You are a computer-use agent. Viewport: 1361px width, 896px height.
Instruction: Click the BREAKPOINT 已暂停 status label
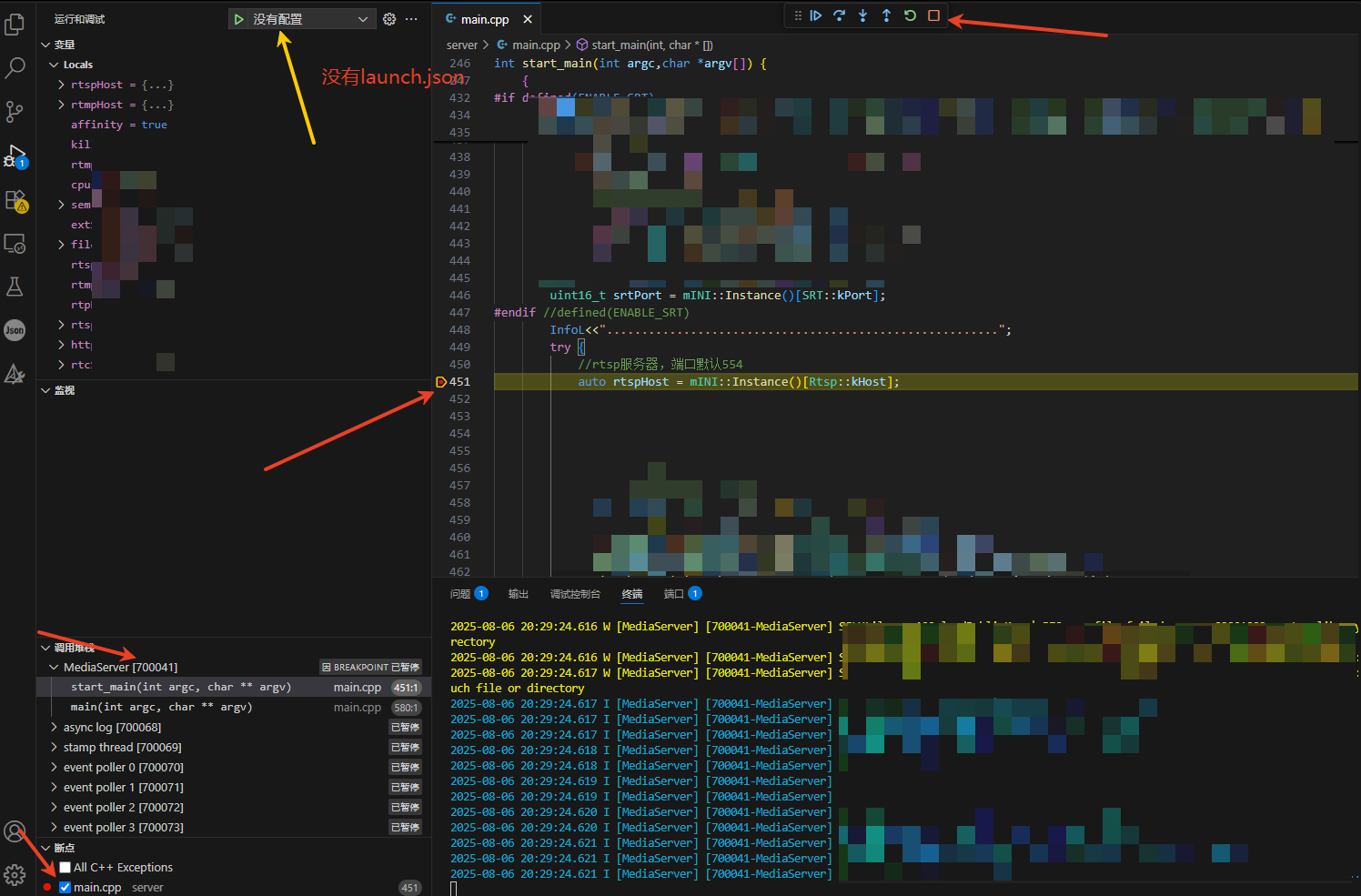pyautogui.click(x=370, y=668)
